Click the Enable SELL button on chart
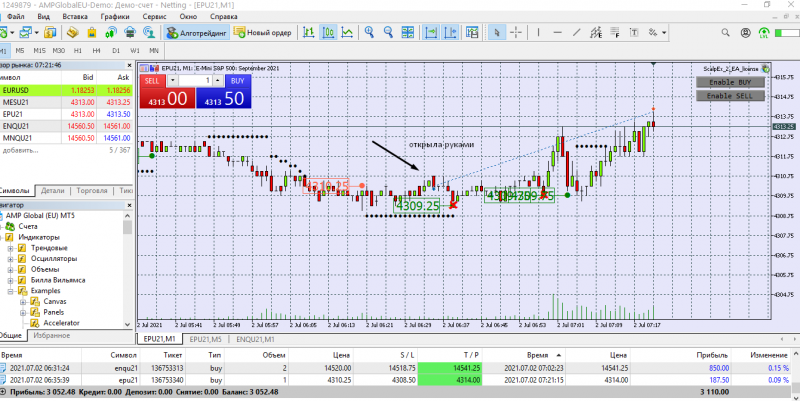This screenshot has width=800, height=401. tap(731, 96)
